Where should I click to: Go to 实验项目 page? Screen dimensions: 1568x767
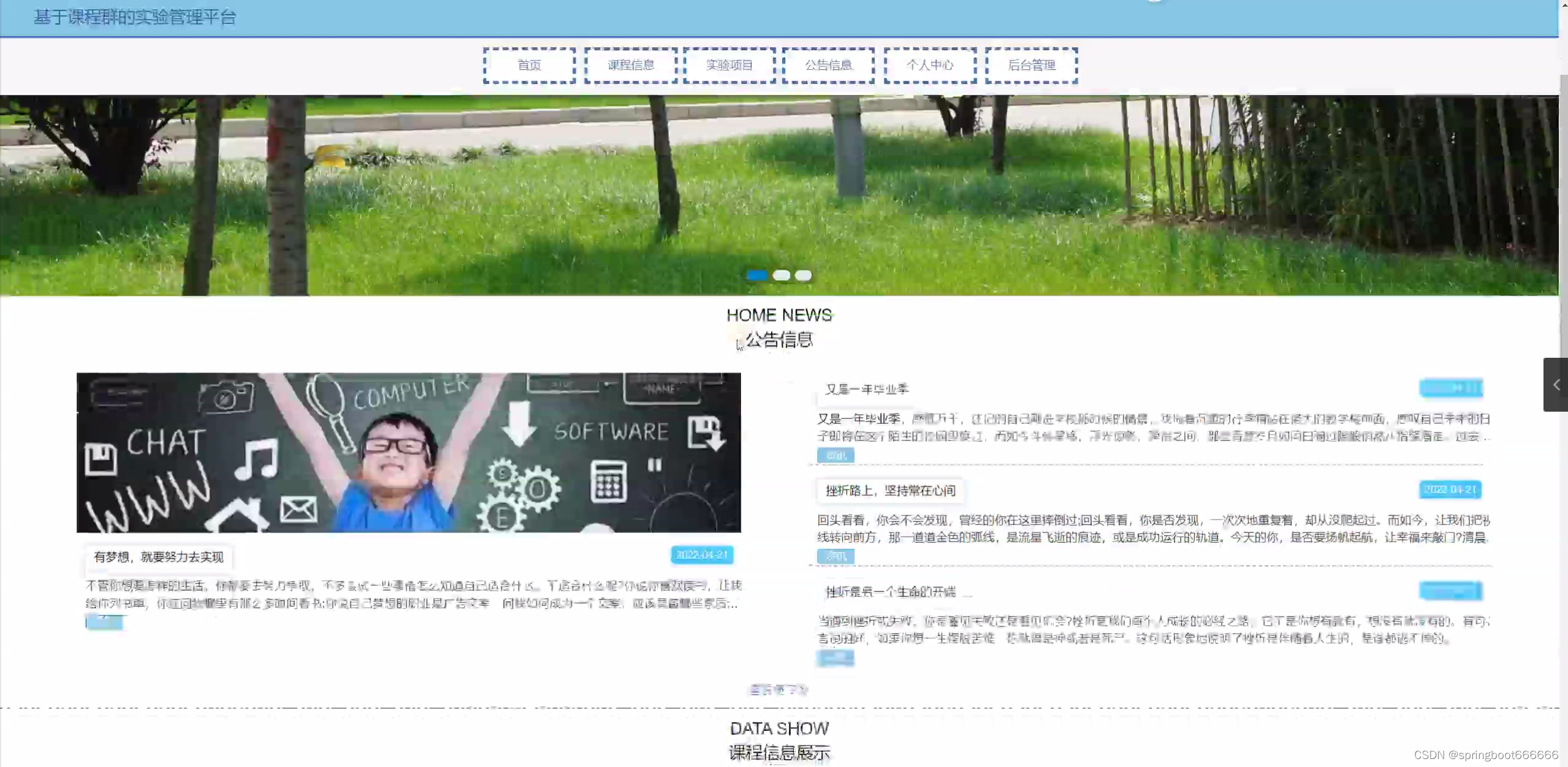click(x=729, y=65)
